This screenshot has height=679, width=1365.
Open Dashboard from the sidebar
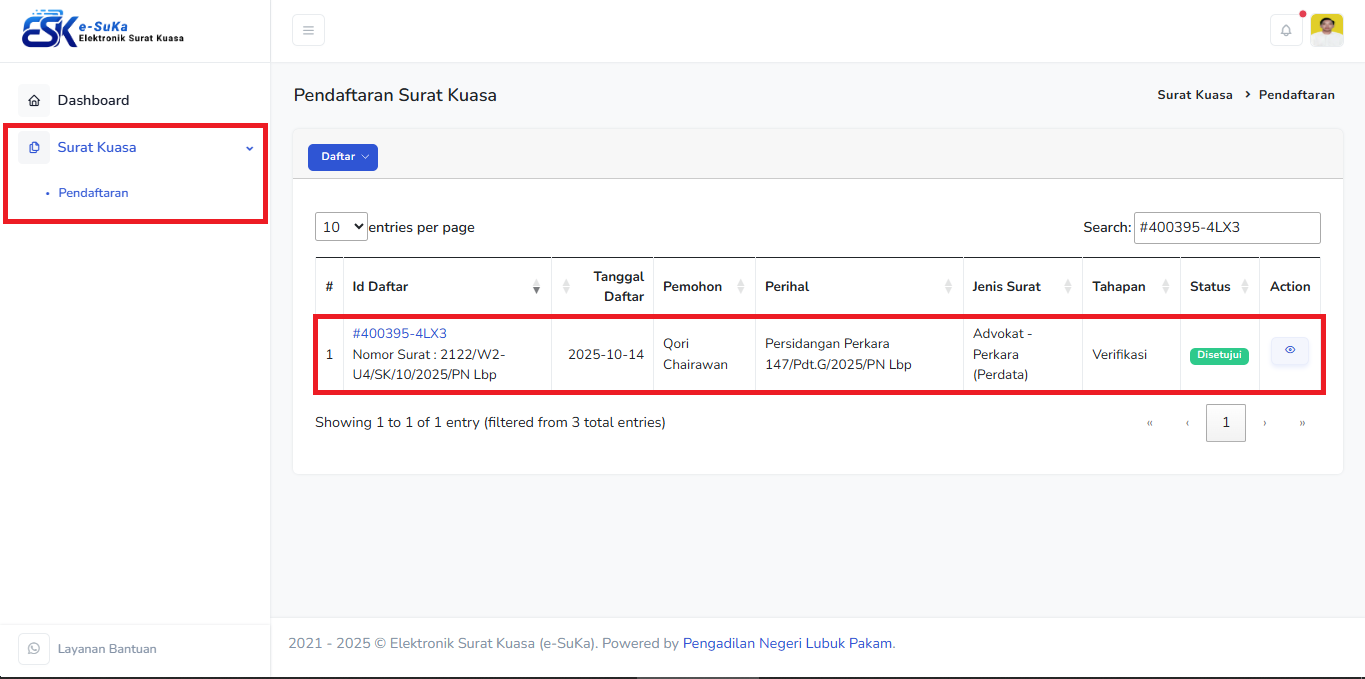point(93,100)
